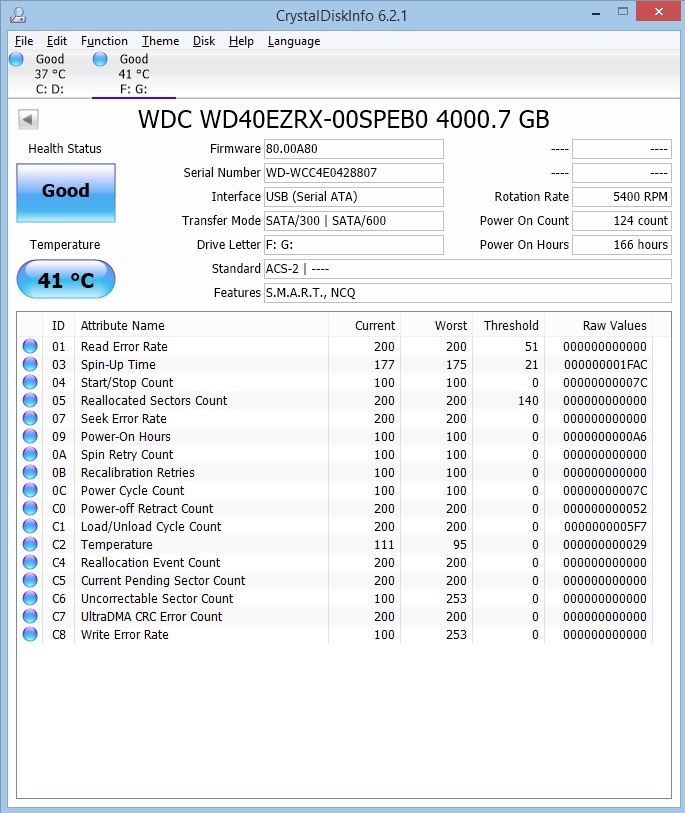Click the blue status orb for disk C: D:
Screen dimensions: 685x813
coord(17,59)
